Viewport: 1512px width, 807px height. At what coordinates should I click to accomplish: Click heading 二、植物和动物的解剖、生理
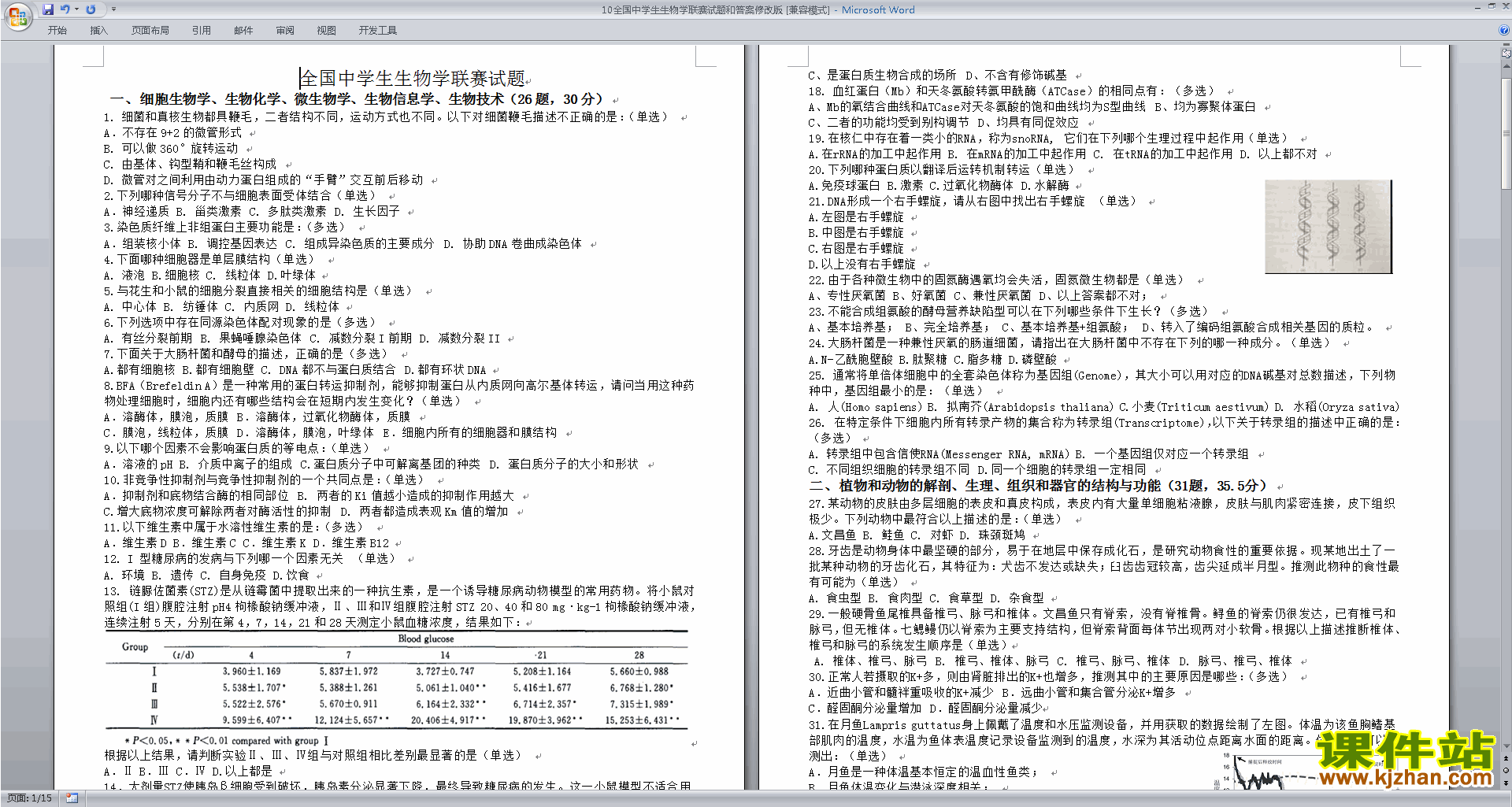click(1038, 486)
